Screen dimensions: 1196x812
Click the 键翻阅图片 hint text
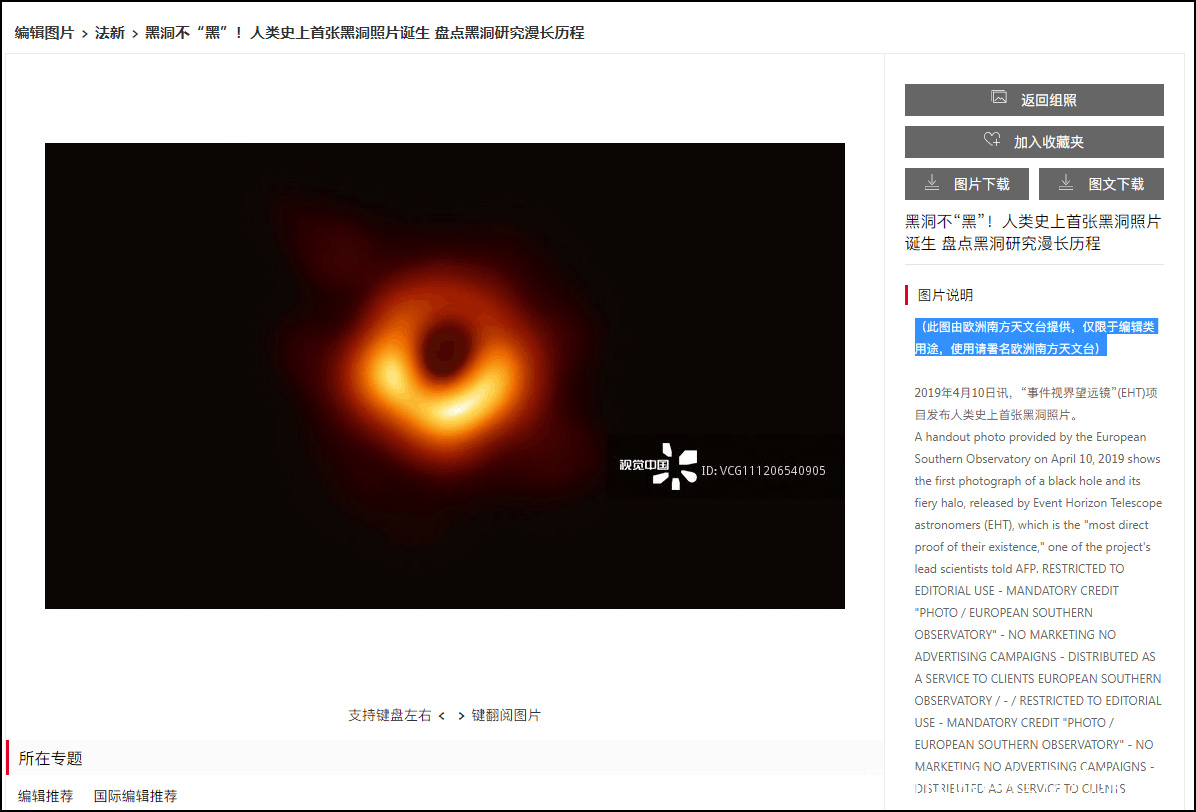(x=506, y=715)
